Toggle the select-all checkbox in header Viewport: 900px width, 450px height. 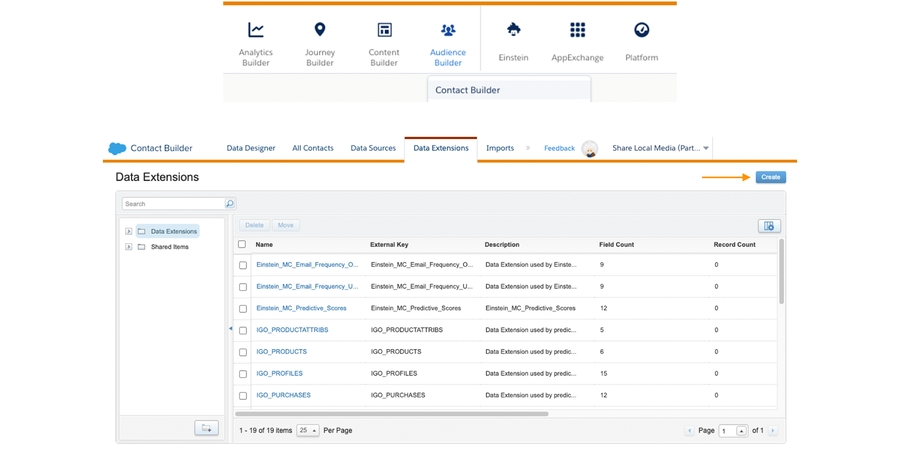click(x=242, y=244)
